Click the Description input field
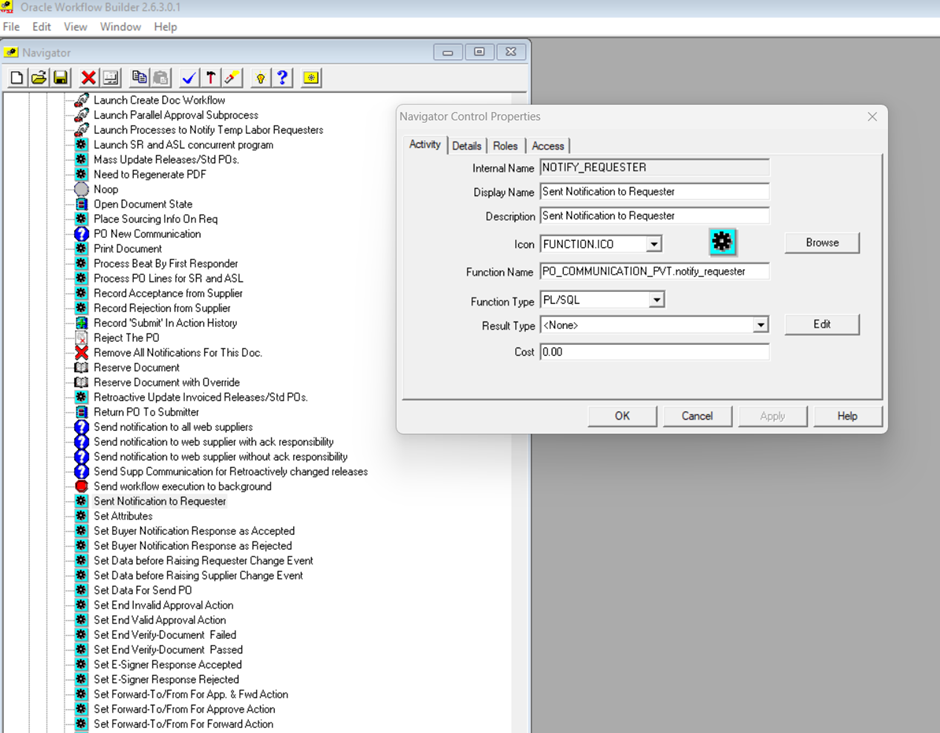The width and height of the screenshot is (940, 733). (x=655, y=216)
